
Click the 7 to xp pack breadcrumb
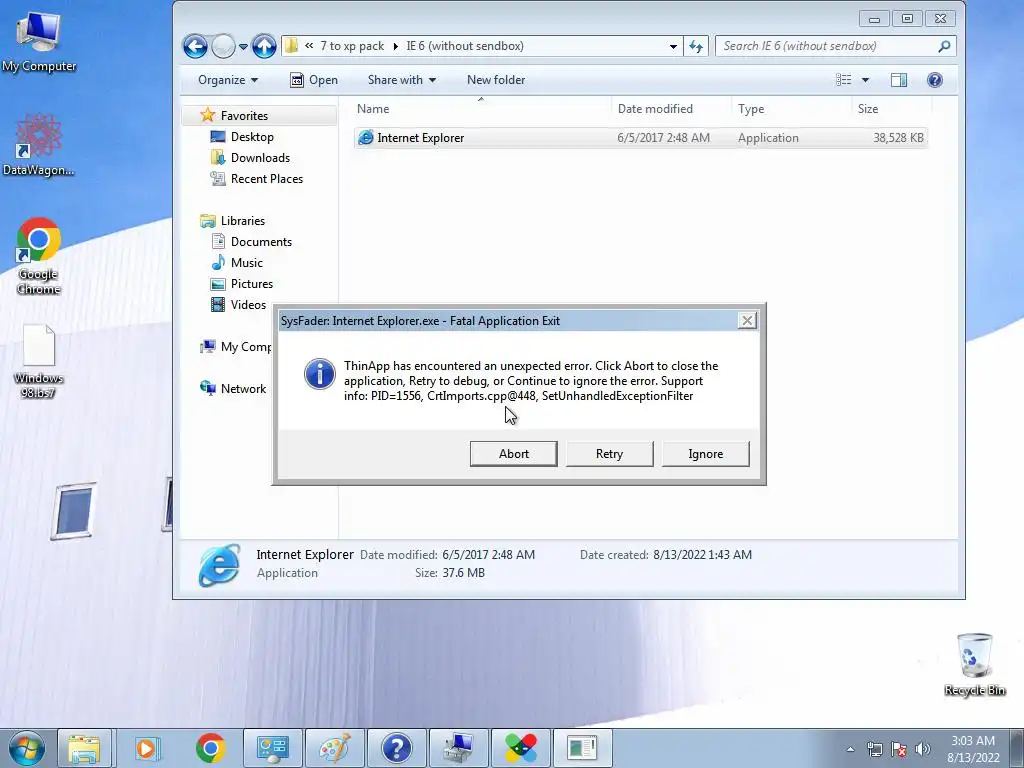click(x=352, y=46)
